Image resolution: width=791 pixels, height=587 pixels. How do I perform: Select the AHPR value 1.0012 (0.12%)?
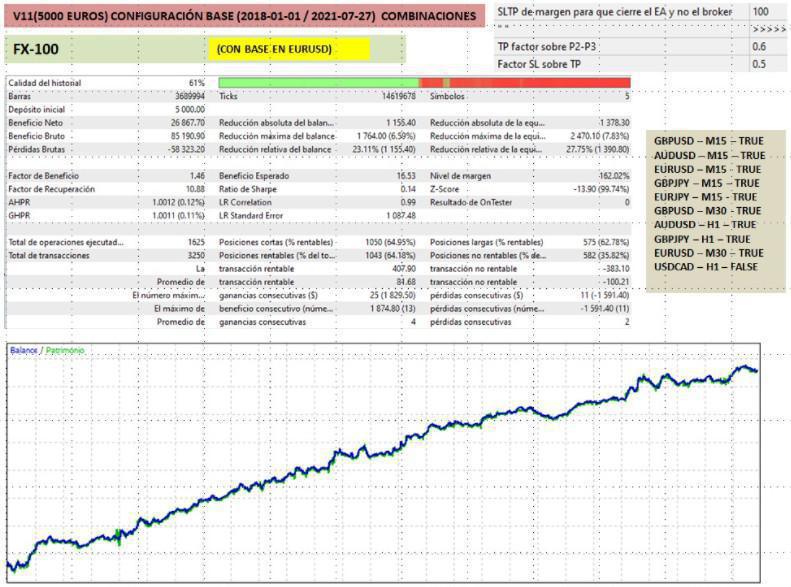(x=178, y=202)
